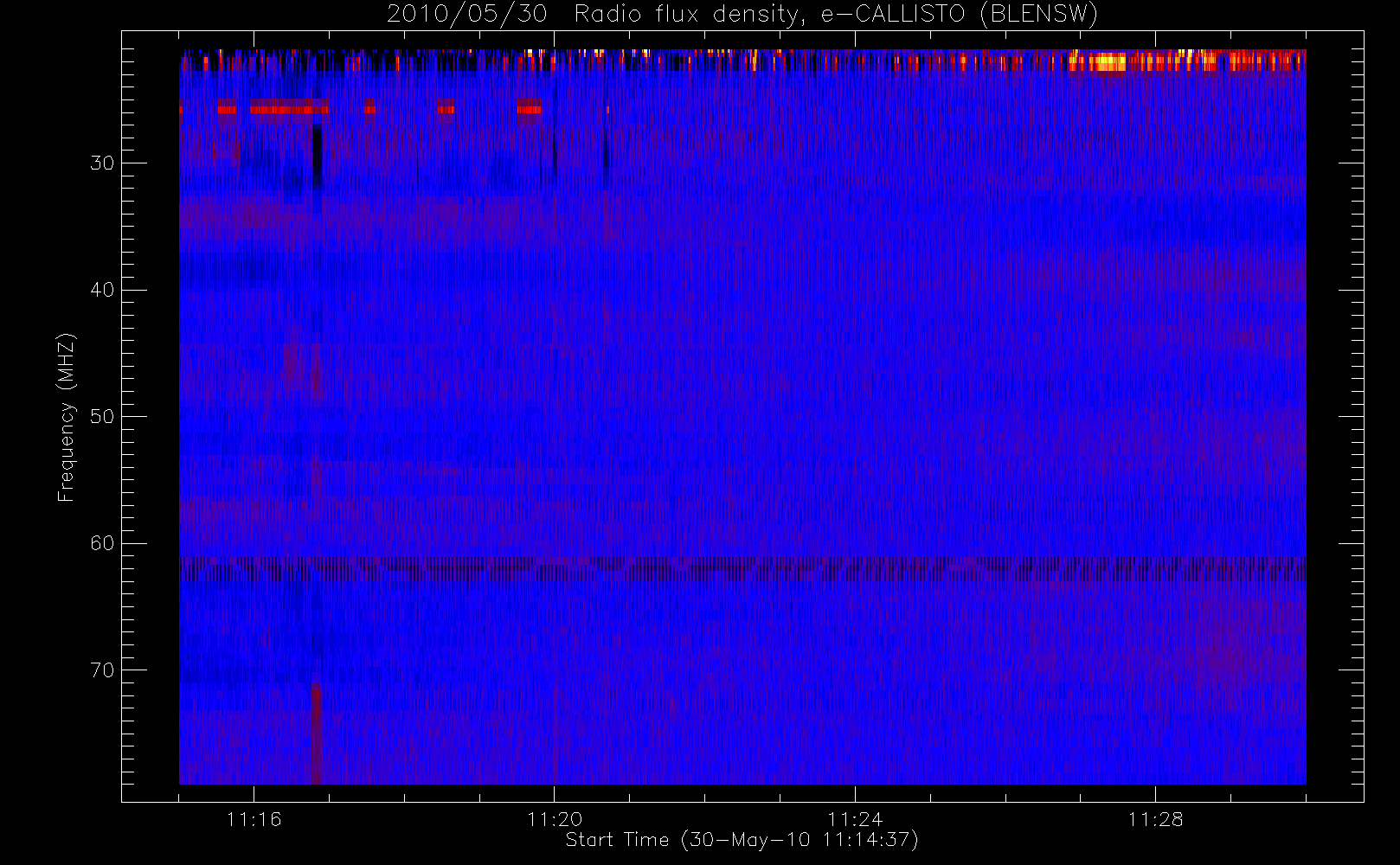Screen dimensions: 1400x865
Task: Click the 11:28 time tick label
Action: tap(1155, 819)
